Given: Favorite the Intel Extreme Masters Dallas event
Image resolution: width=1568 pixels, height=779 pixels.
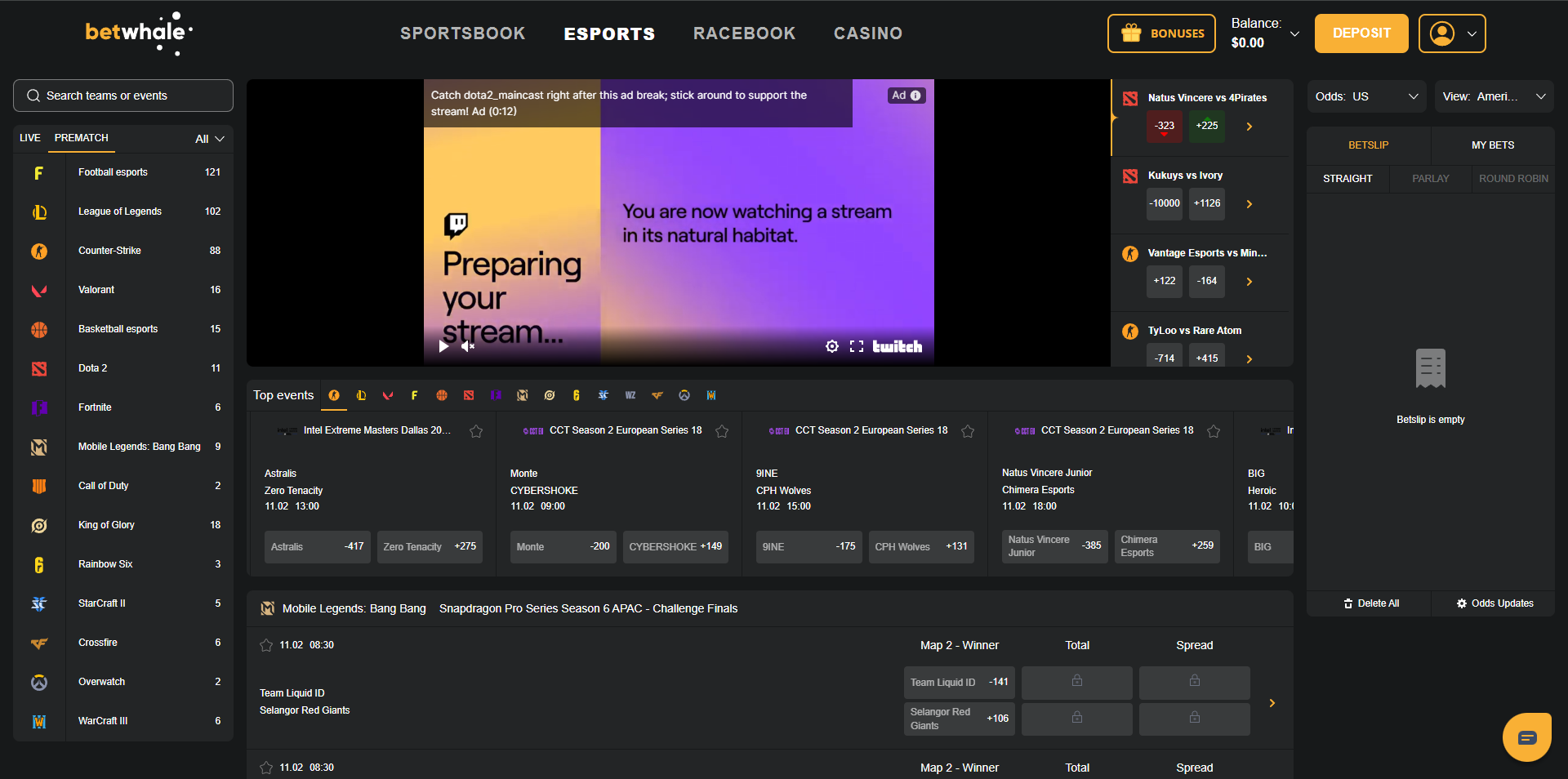Looking at the screenshot, I should pyautogui.click(x=476, y=431).
